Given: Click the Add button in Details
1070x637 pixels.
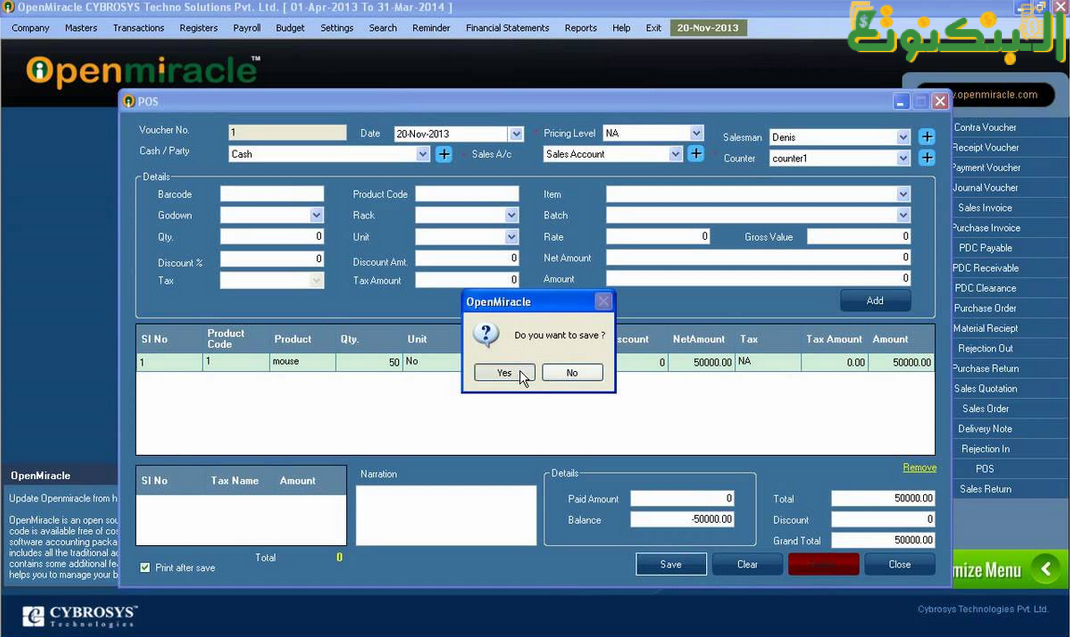Looking at the screenshot, I should click(x=875, y=300).
